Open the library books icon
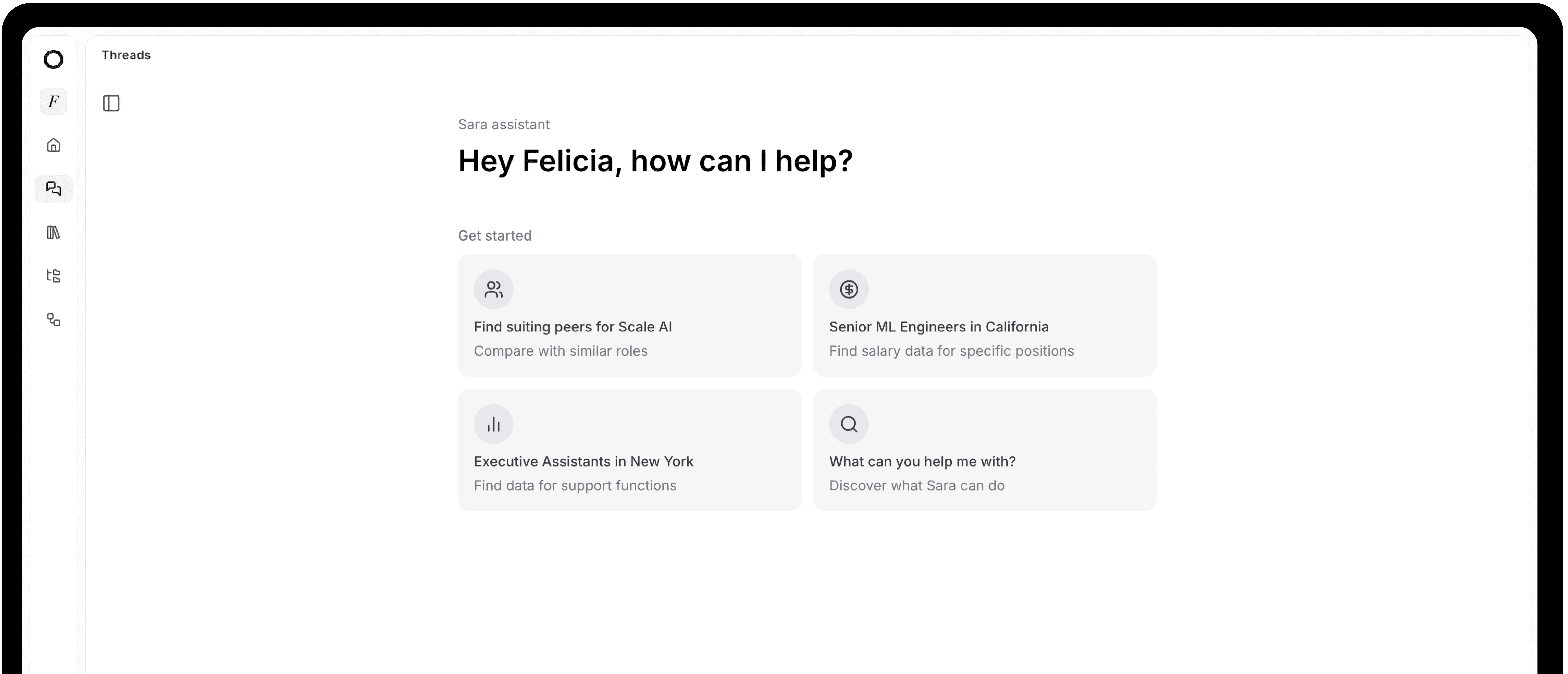1568x674 pixels. point(53,232)
